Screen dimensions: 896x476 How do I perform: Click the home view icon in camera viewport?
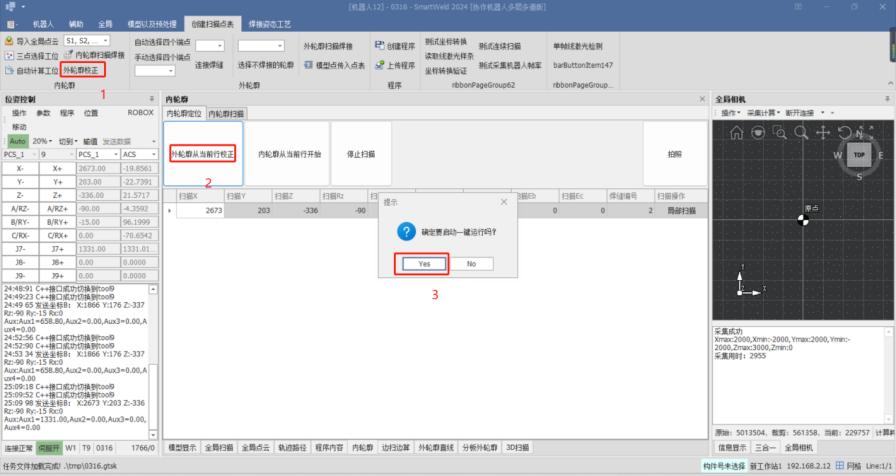point(737,132)
